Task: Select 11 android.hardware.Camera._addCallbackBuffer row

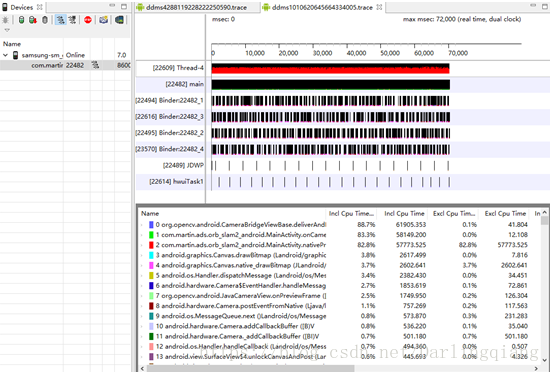Action: click(338, 336)
